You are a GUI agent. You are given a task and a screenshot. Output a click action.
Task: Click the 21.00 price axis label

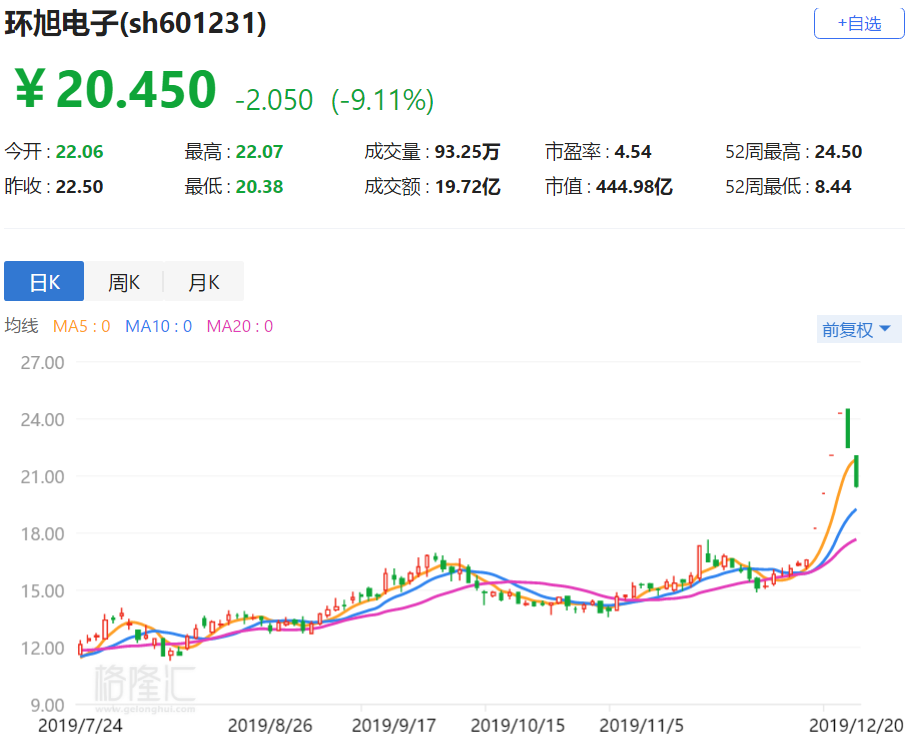(43, 477)
